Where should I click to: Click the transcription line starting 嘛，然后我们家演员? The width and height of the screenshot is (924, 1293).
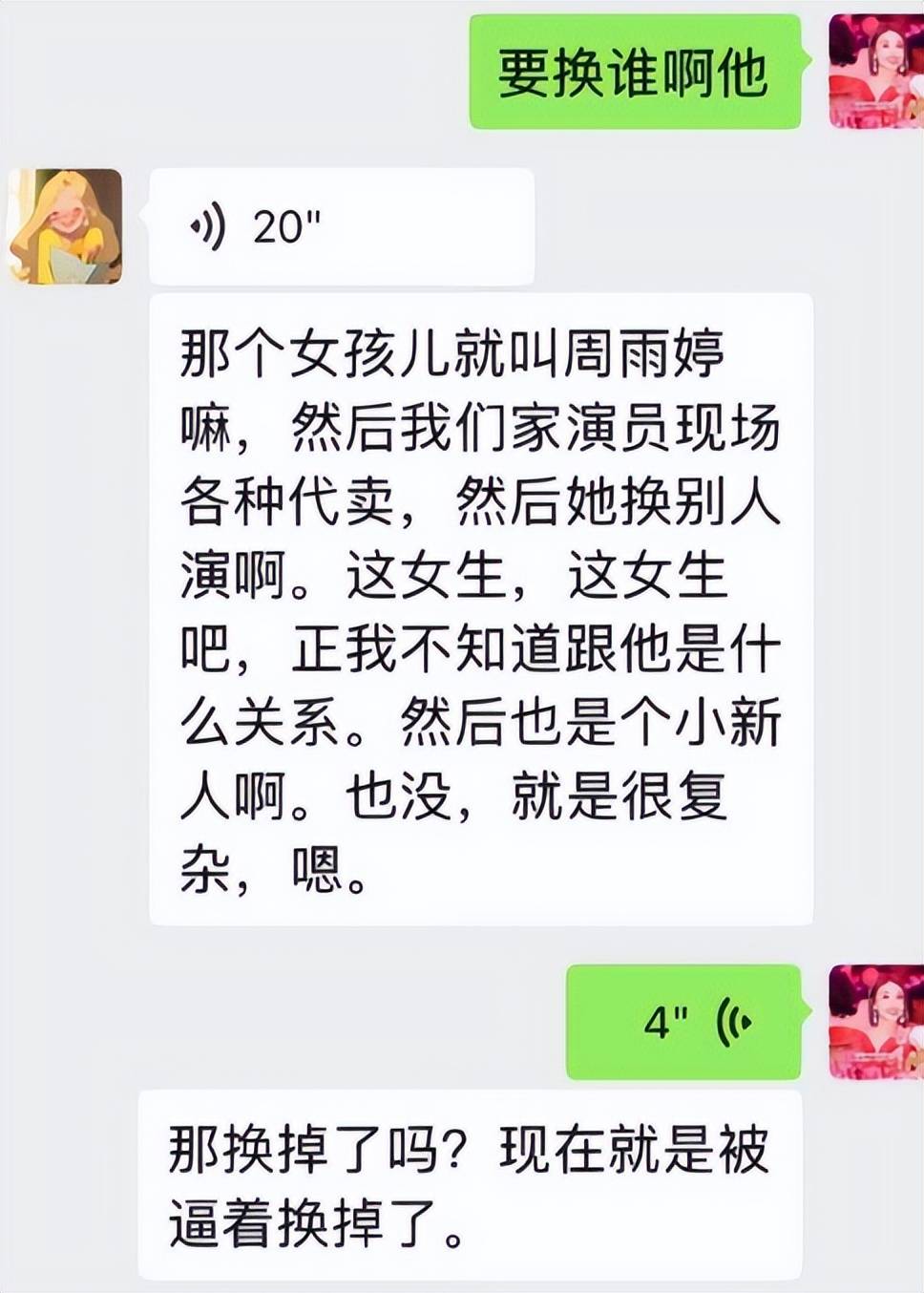point(481,428)
